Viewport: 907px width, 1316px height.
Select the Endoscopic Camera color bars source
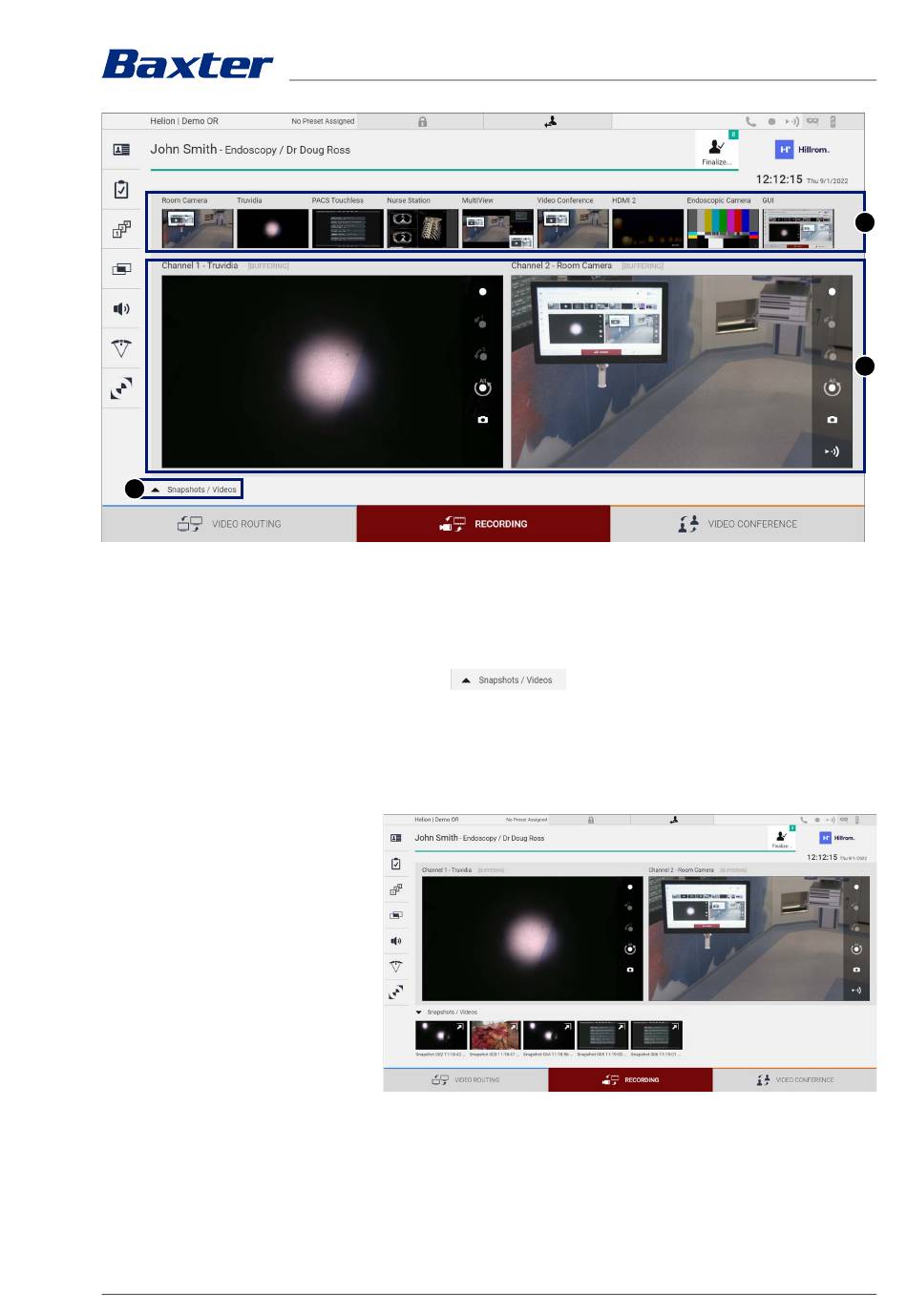(x=722, y=229)
